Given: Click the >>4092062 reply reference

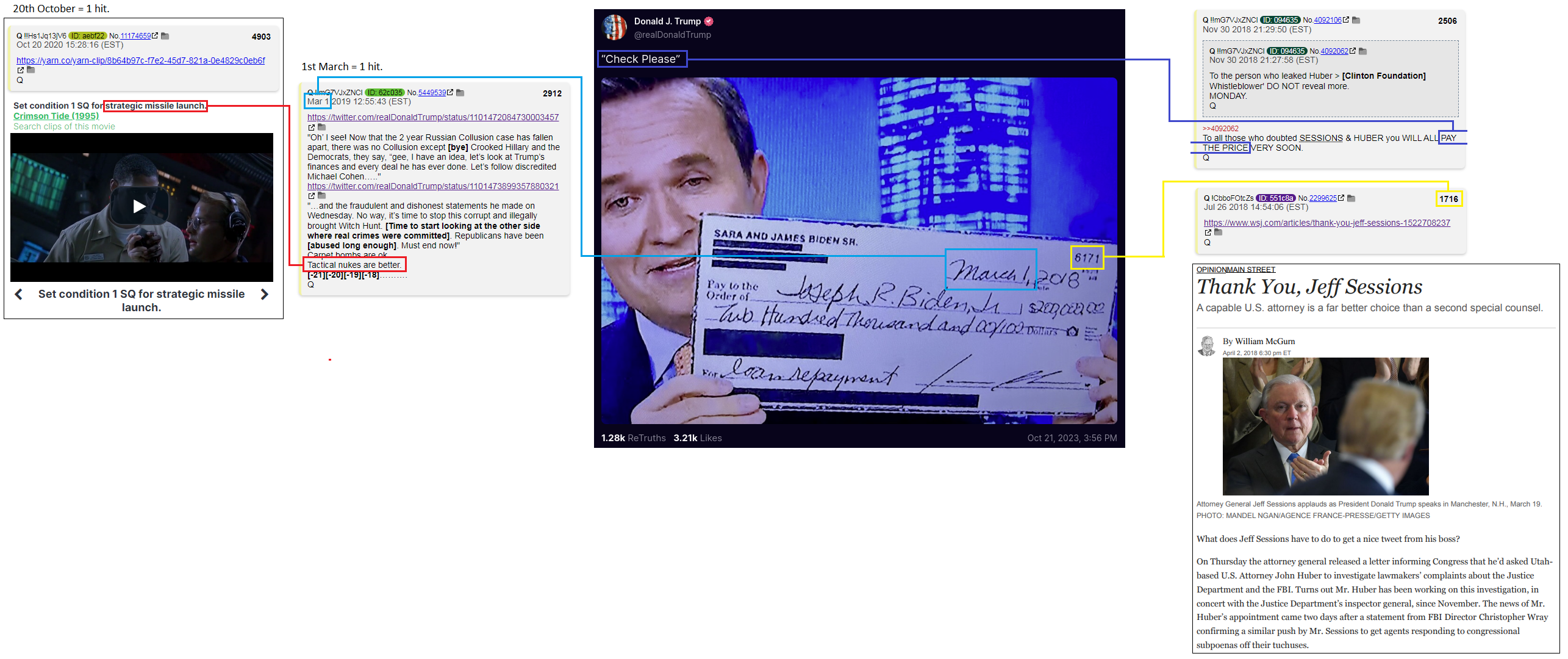Looking at the screenshot, I should pyautogui.click(x=1220, y=129).
